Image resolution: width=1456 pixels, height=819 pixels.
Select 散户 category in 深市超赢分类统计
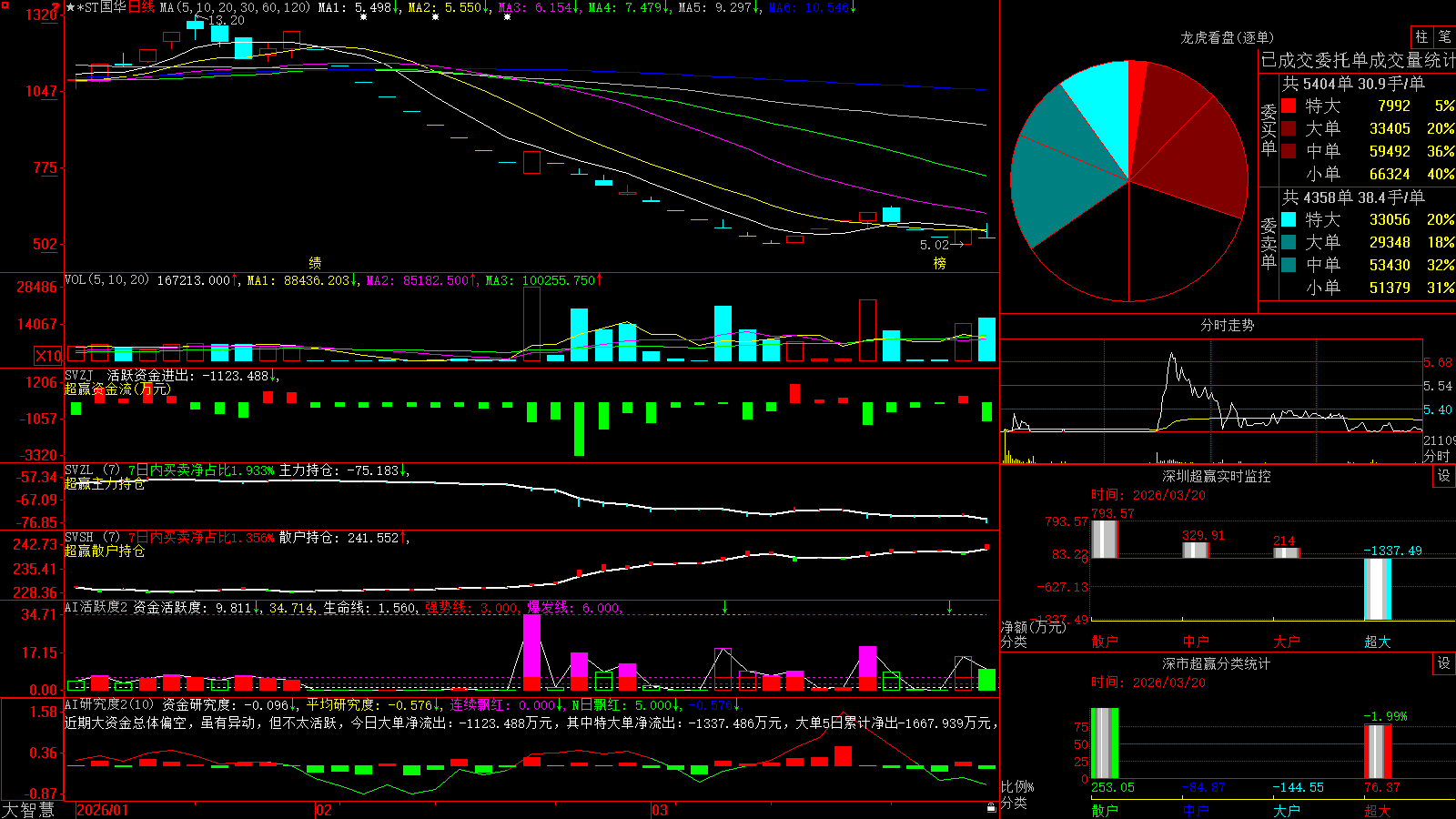tap(1105, 810)
